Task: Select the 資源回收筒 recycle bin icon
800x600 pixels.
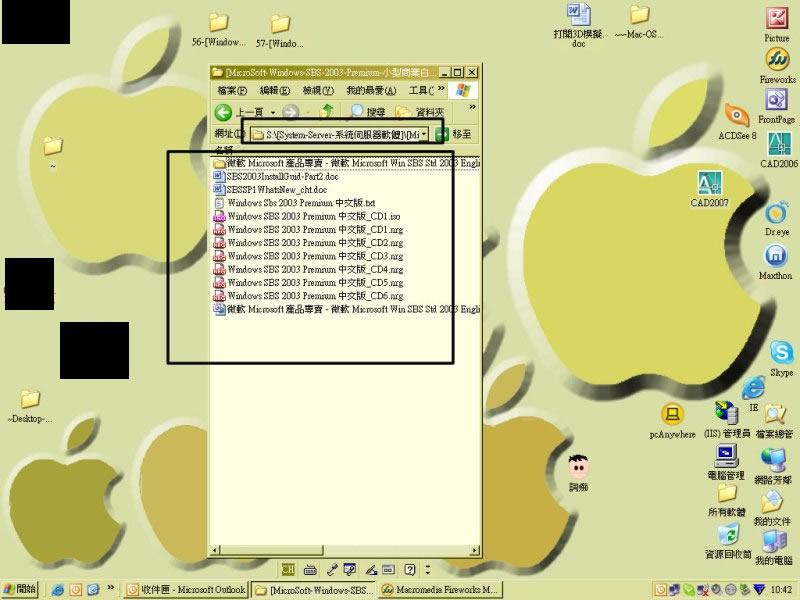Action: (x=728, y=541)
